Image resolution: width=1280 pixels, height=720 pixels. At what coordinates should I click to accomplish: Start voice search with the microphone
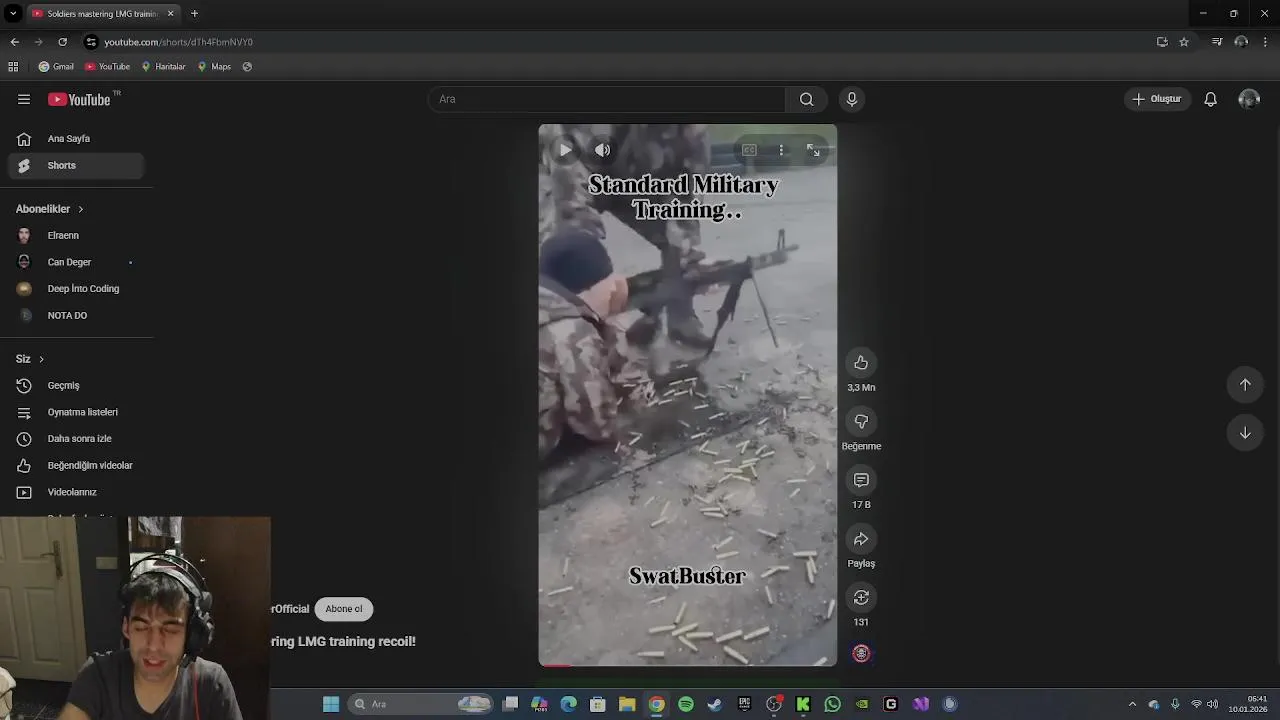pos(852,99)
